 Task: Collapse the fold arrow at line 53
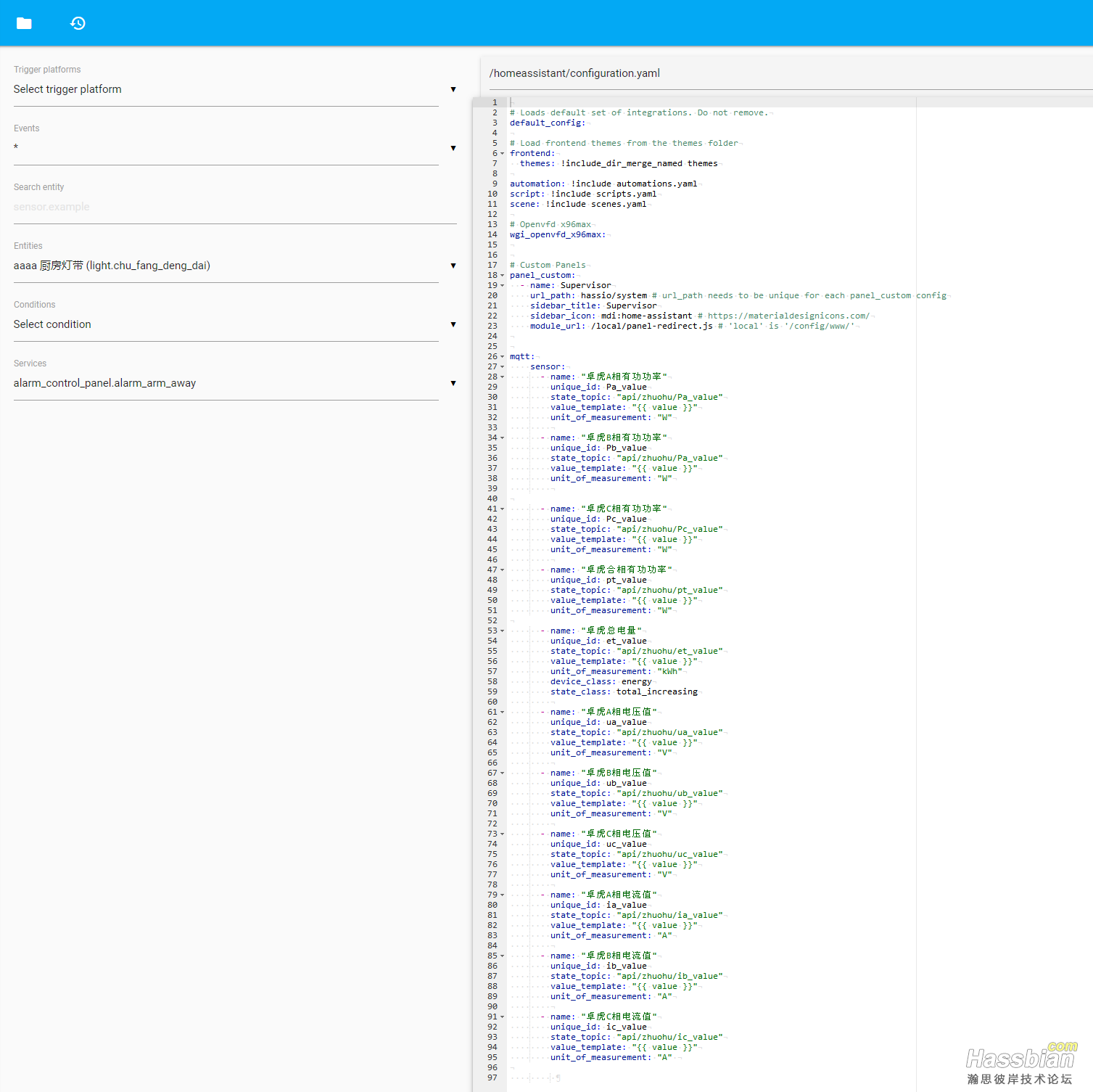point(503,631)
